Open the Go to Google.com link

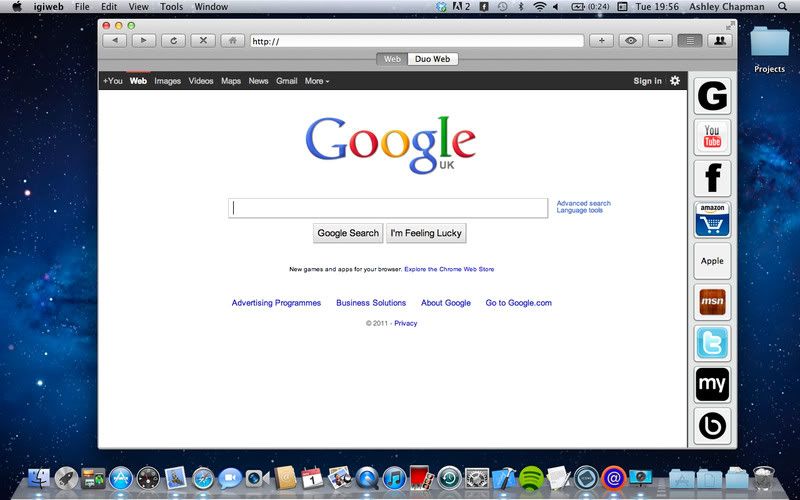tap(518, 303)
